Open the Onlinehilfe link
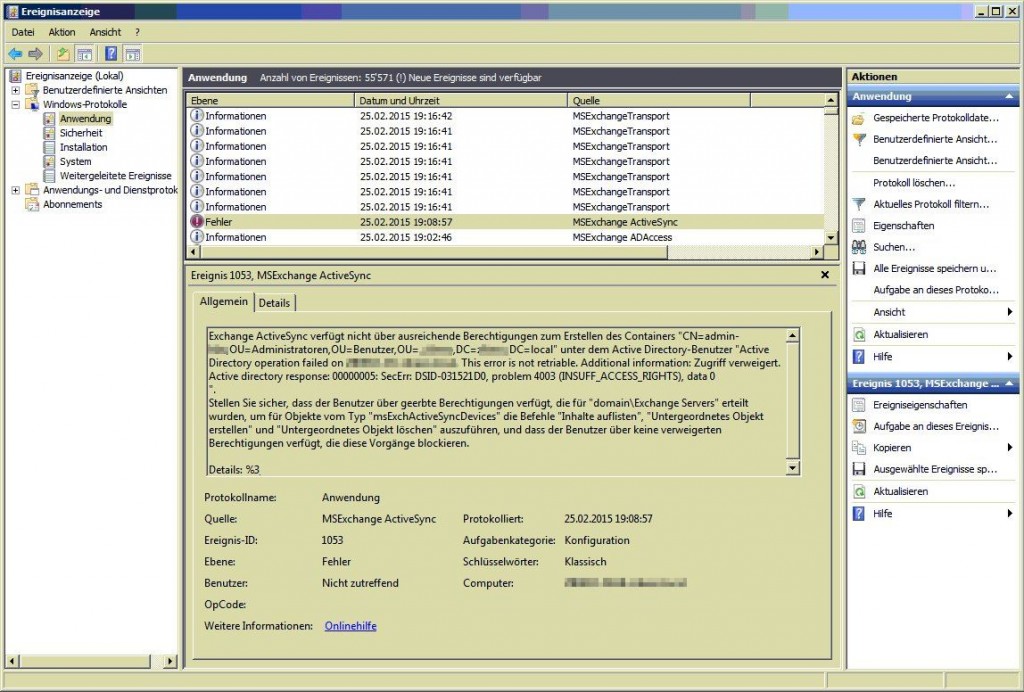 coord(350,626)
